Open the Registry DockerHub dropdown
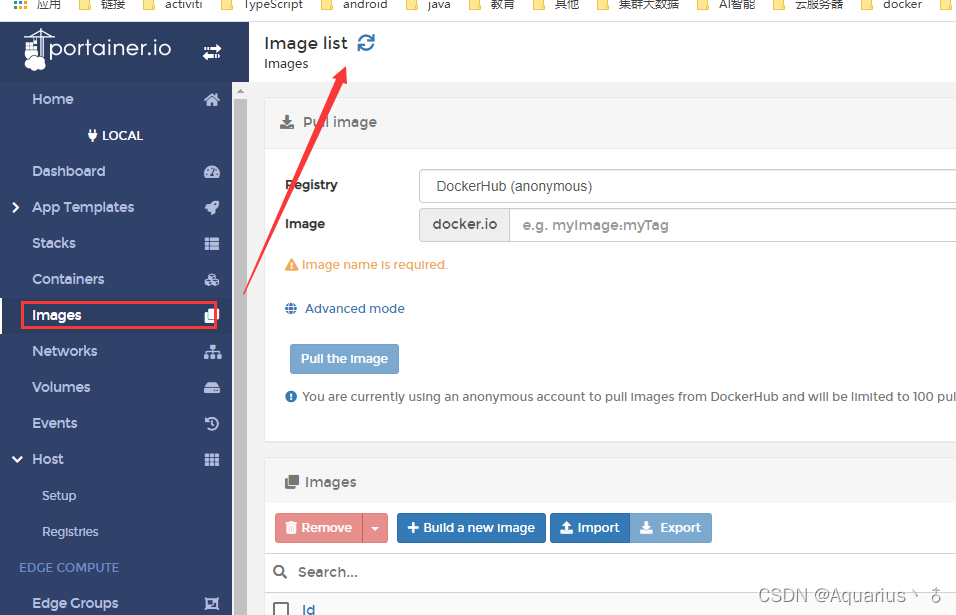956x615 pixels. [x=687, y=186]
